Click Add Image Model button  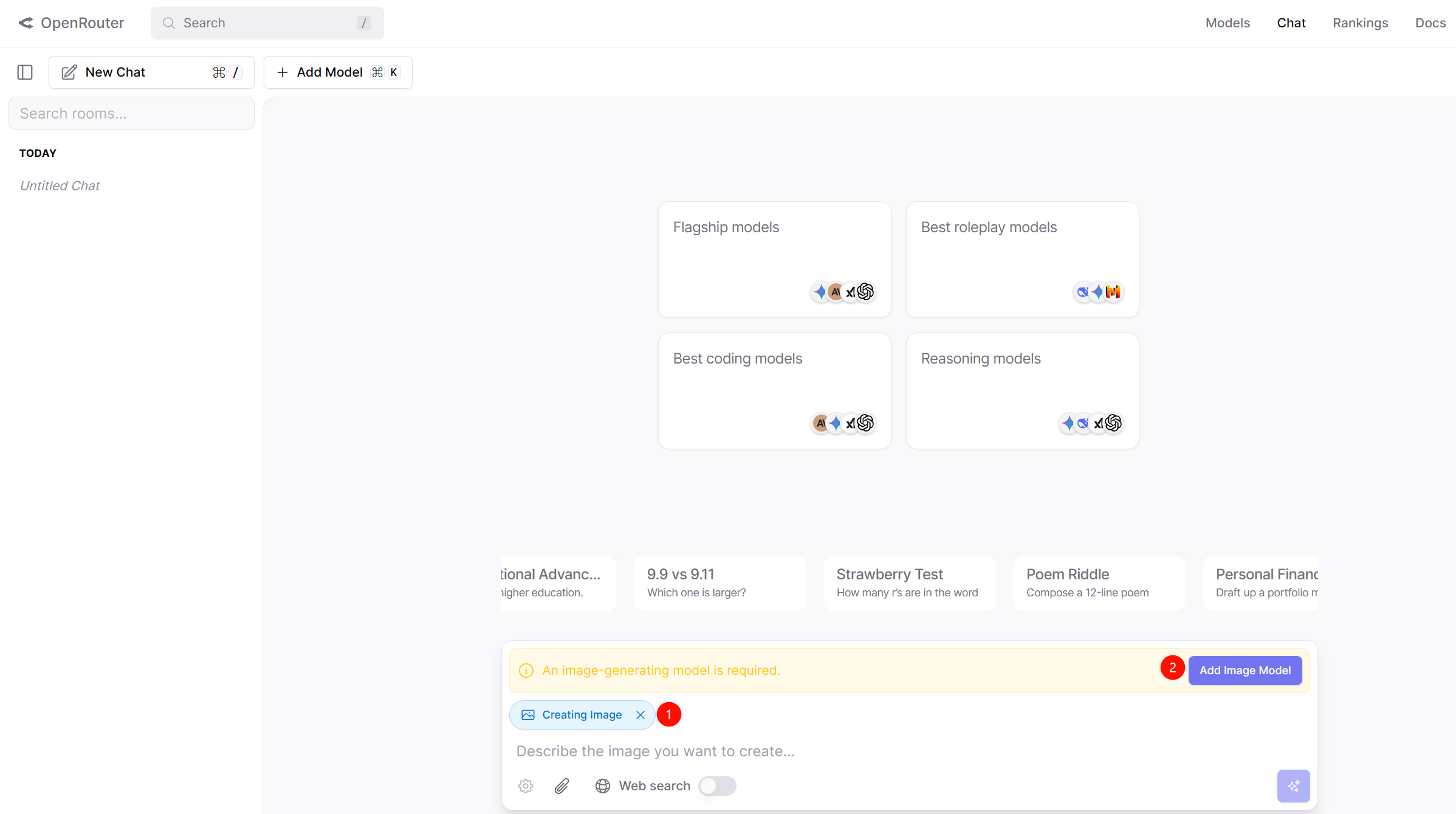pyautogui.click(x=1245, y=671)
